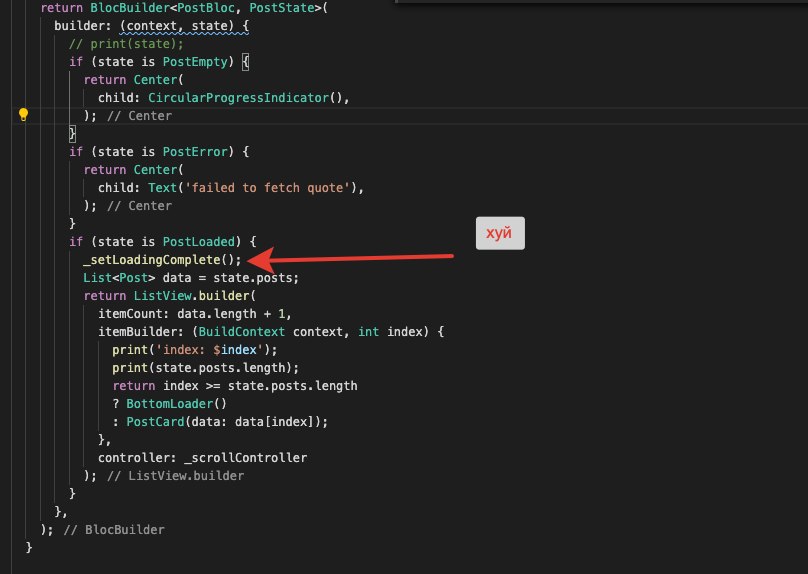This screenshot has height=574, width=808.
Task: Click "PostCard(data: data[index]);" expression
Action: click(x=227, y=421)
